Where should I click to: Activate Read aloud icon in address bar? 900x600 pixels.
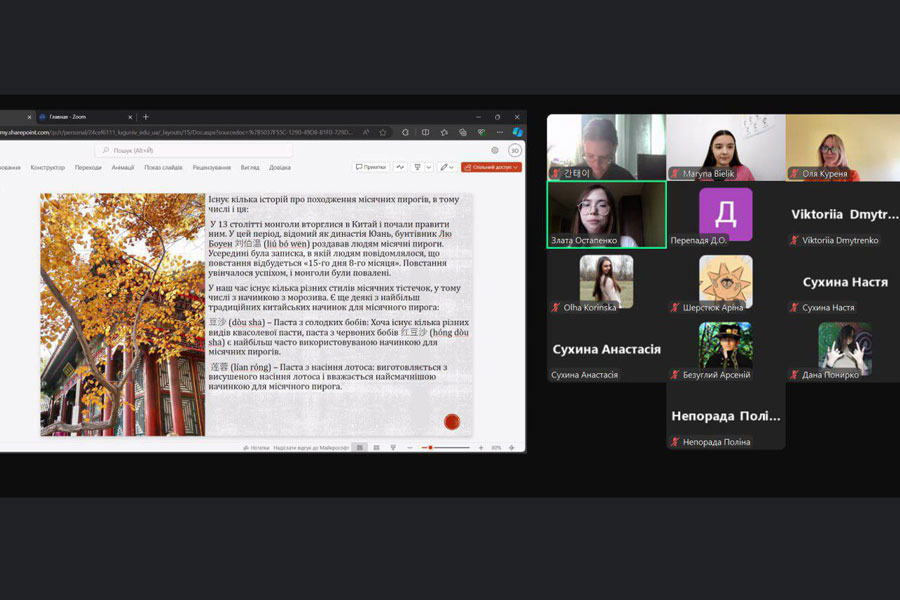click(x=366, y=133)
